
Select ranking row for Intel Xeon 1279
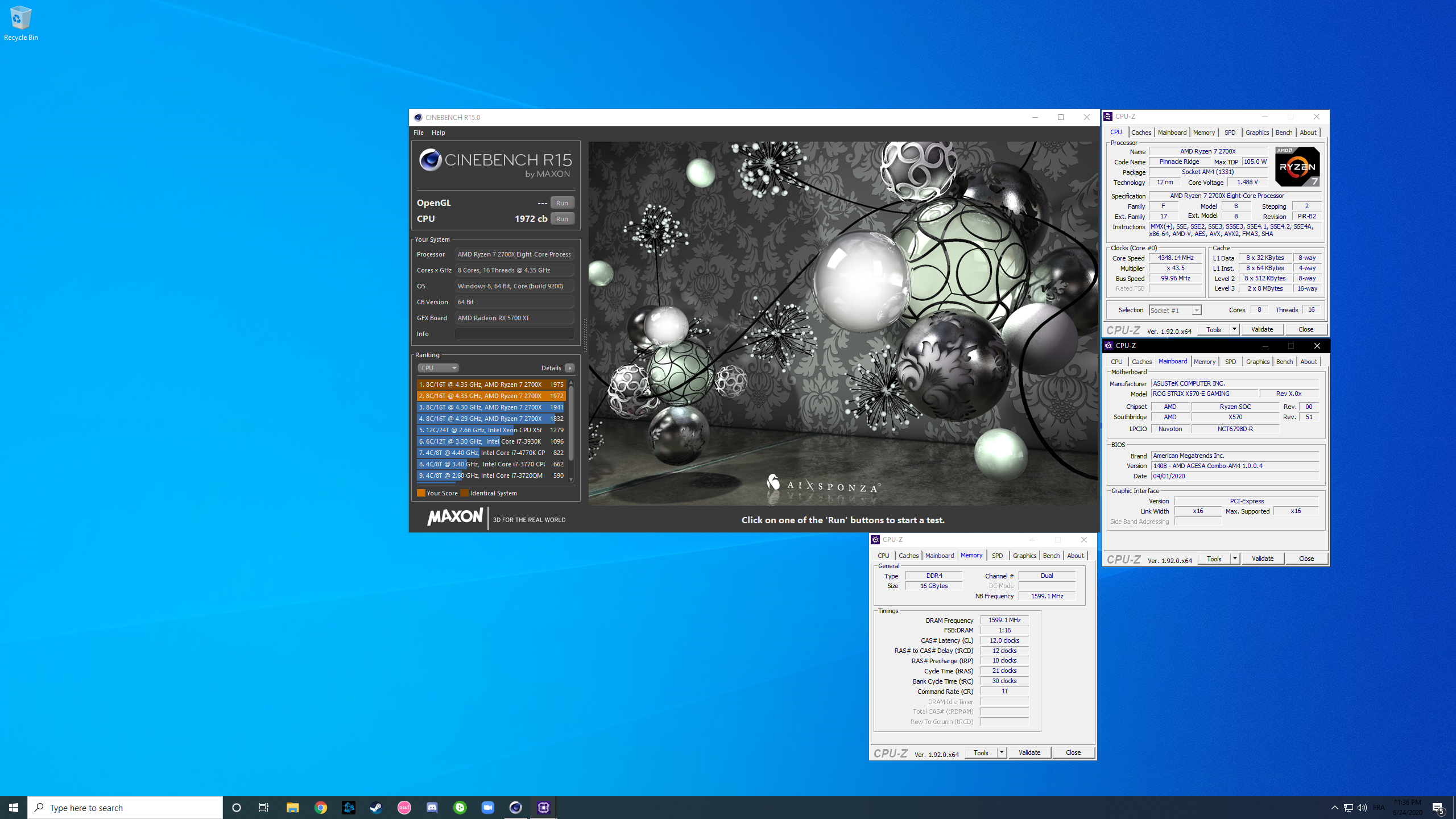(x=491, y=430)
